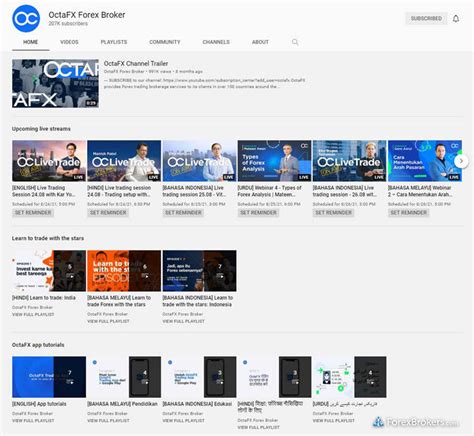The width and height of the screenshot is (474, 436).
Task: Go to the COMMUNITY tab
Action: click(165, 42)
